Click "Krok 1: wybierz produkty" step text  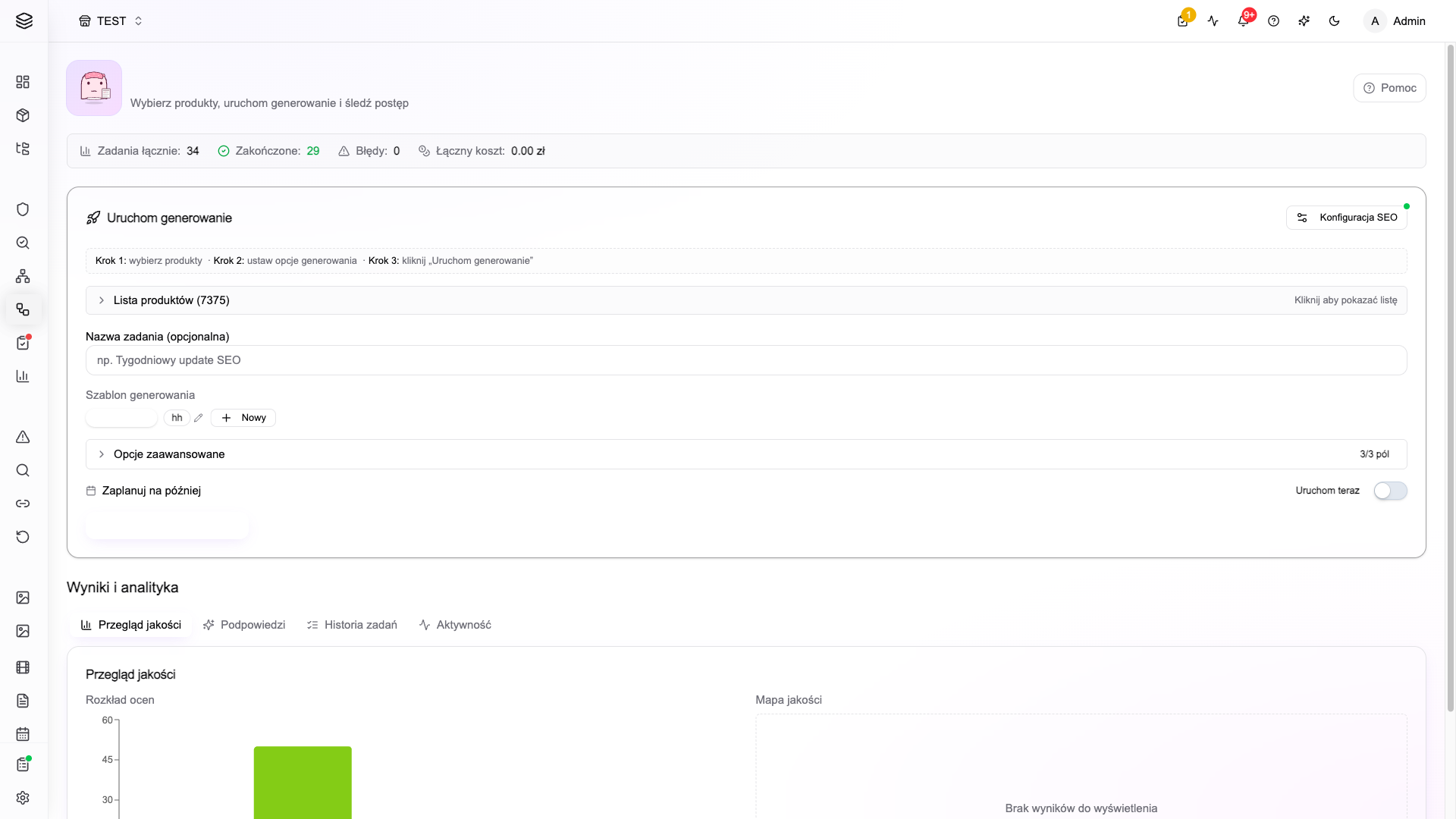tap(149, 261)
